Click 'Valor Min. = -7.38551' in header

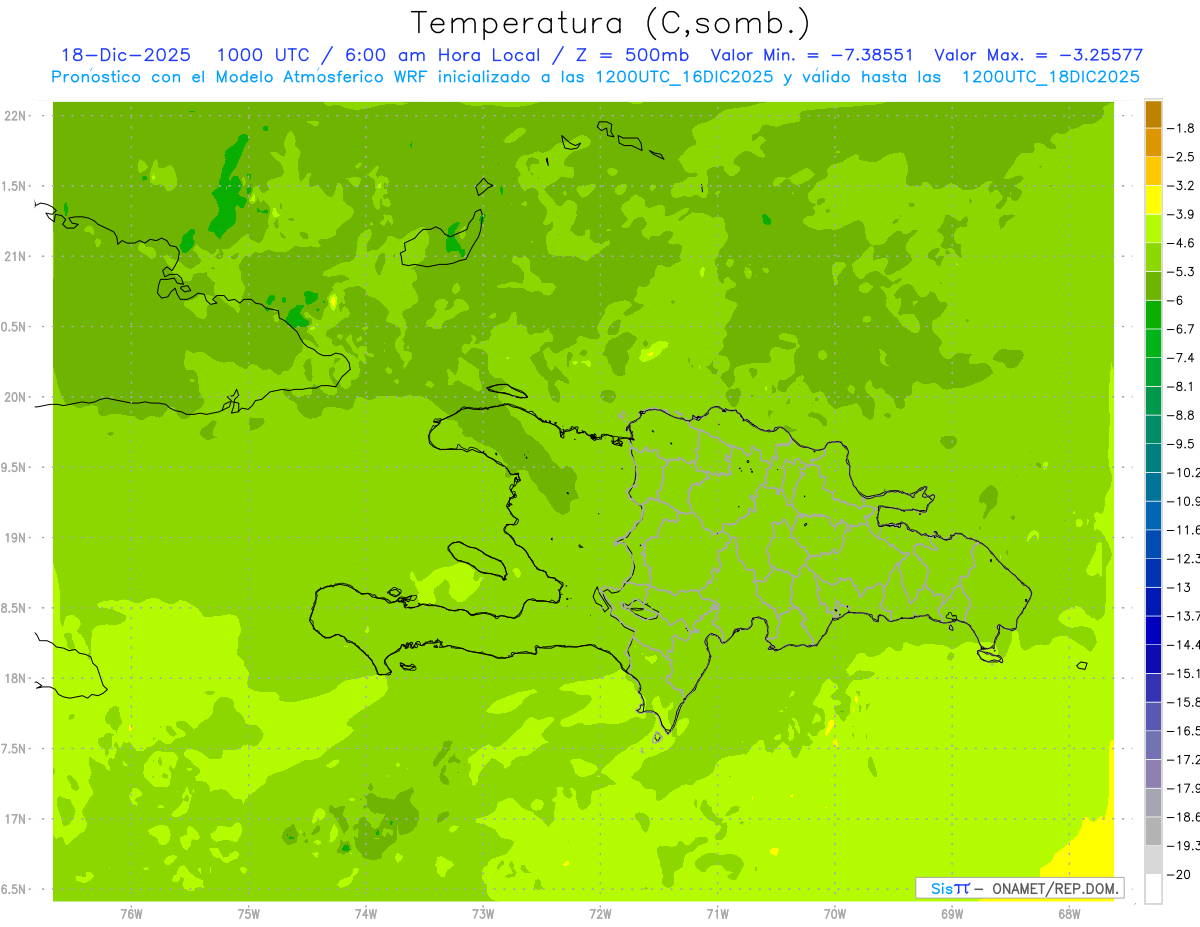pyautogui.click(x=811, y=55)
